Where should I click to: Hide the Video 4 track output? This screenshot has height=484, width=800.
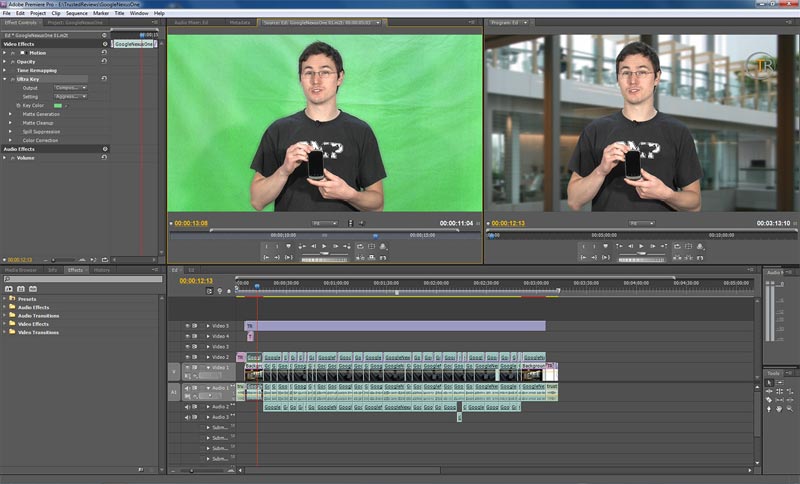pos(187,336)
